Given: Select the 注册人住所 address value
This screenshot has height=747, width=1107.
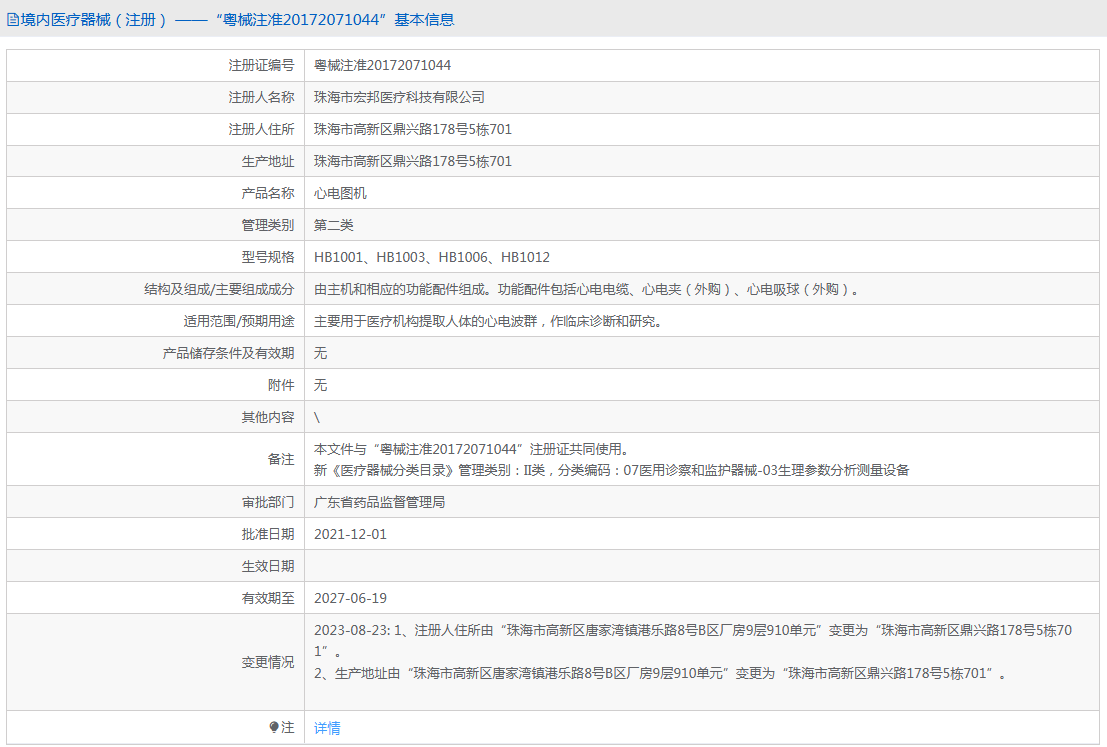Looking at the screenshot, I should tap(413, 129).
